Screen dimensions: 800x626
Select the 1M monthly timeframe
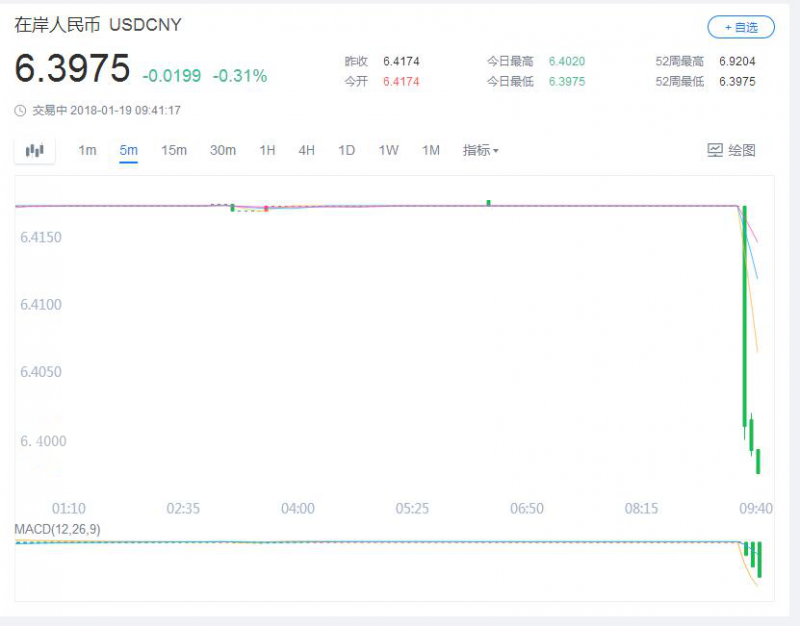[430, 151]
